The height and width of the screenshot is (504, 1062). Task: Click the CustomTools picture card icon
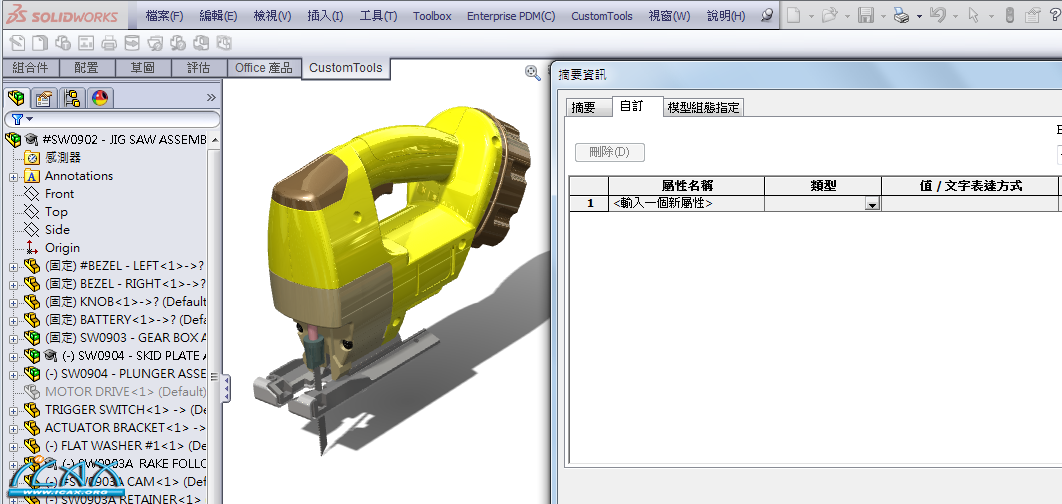click(86, 44)
